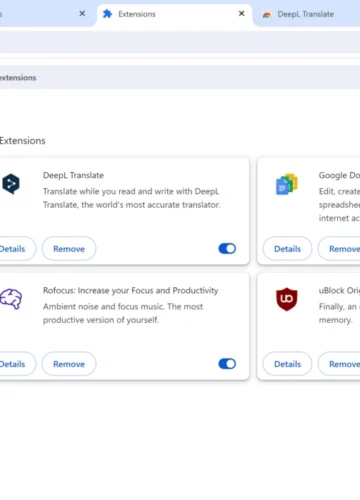Screen dimensions: 360x500
Task: Disable the DeepL Translate extension toggle
Action: [227, 249]
